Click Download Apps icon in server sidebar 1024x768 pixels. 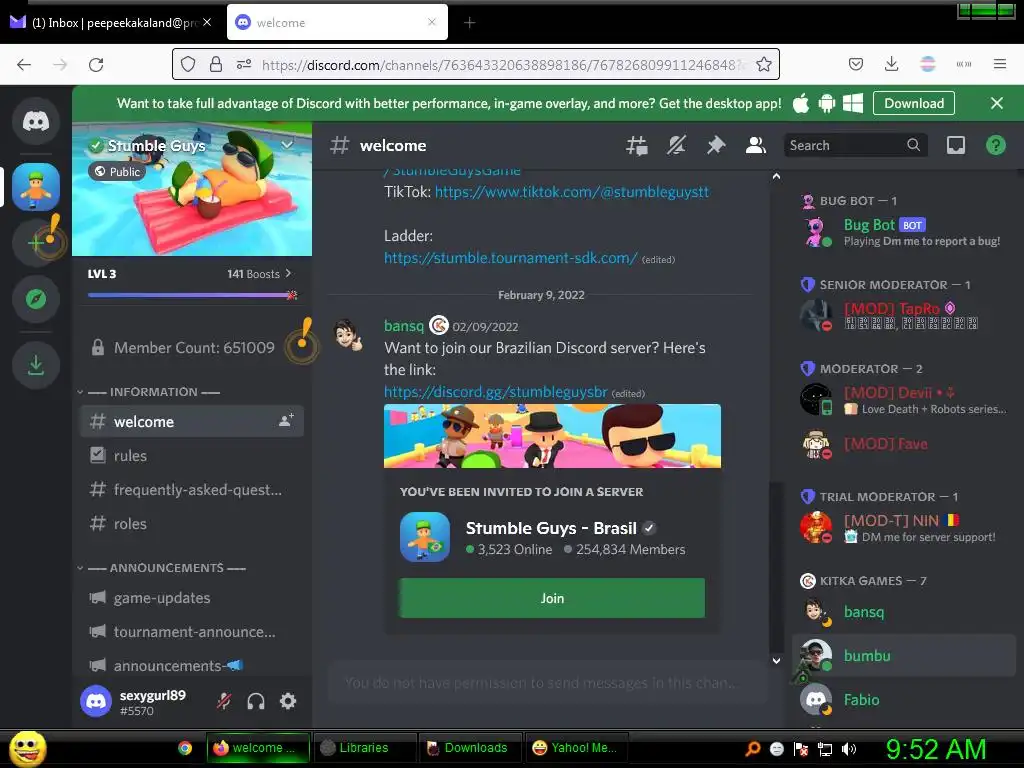pyautogui.click(x=36, y=365)
